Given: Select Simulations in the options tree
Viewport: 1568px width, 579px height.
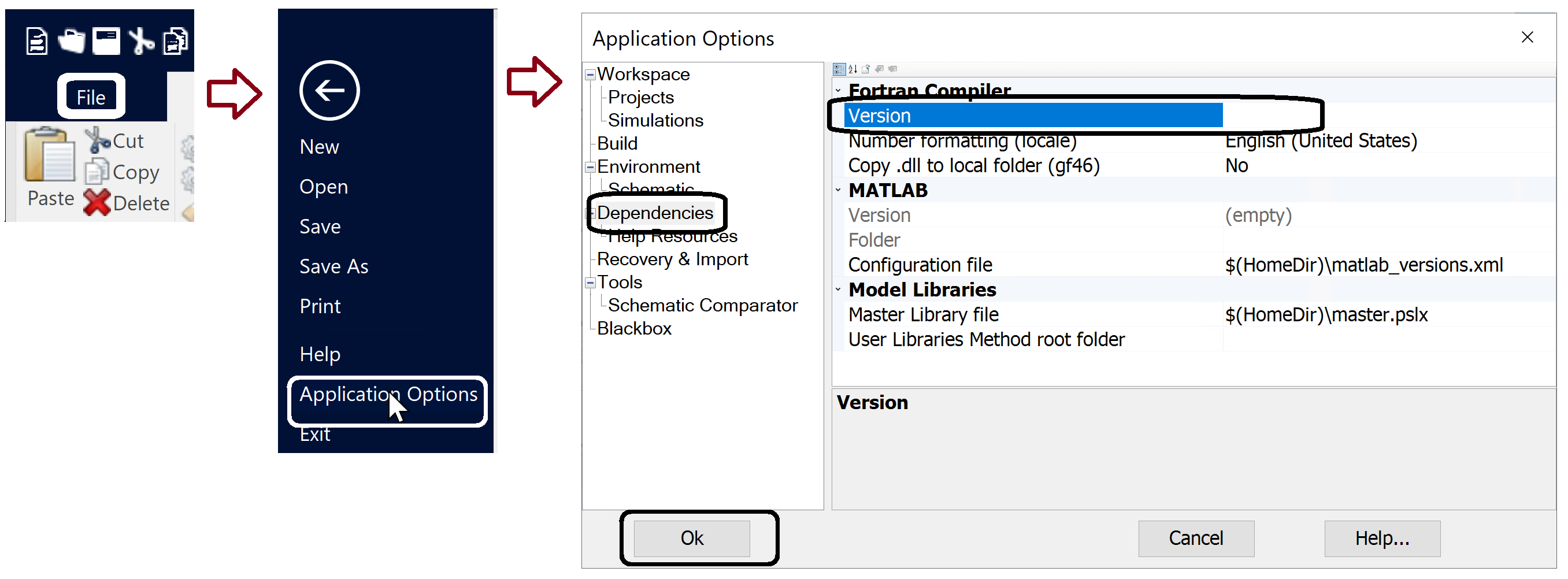Looking at the screenshot, I should click(655, 121).
